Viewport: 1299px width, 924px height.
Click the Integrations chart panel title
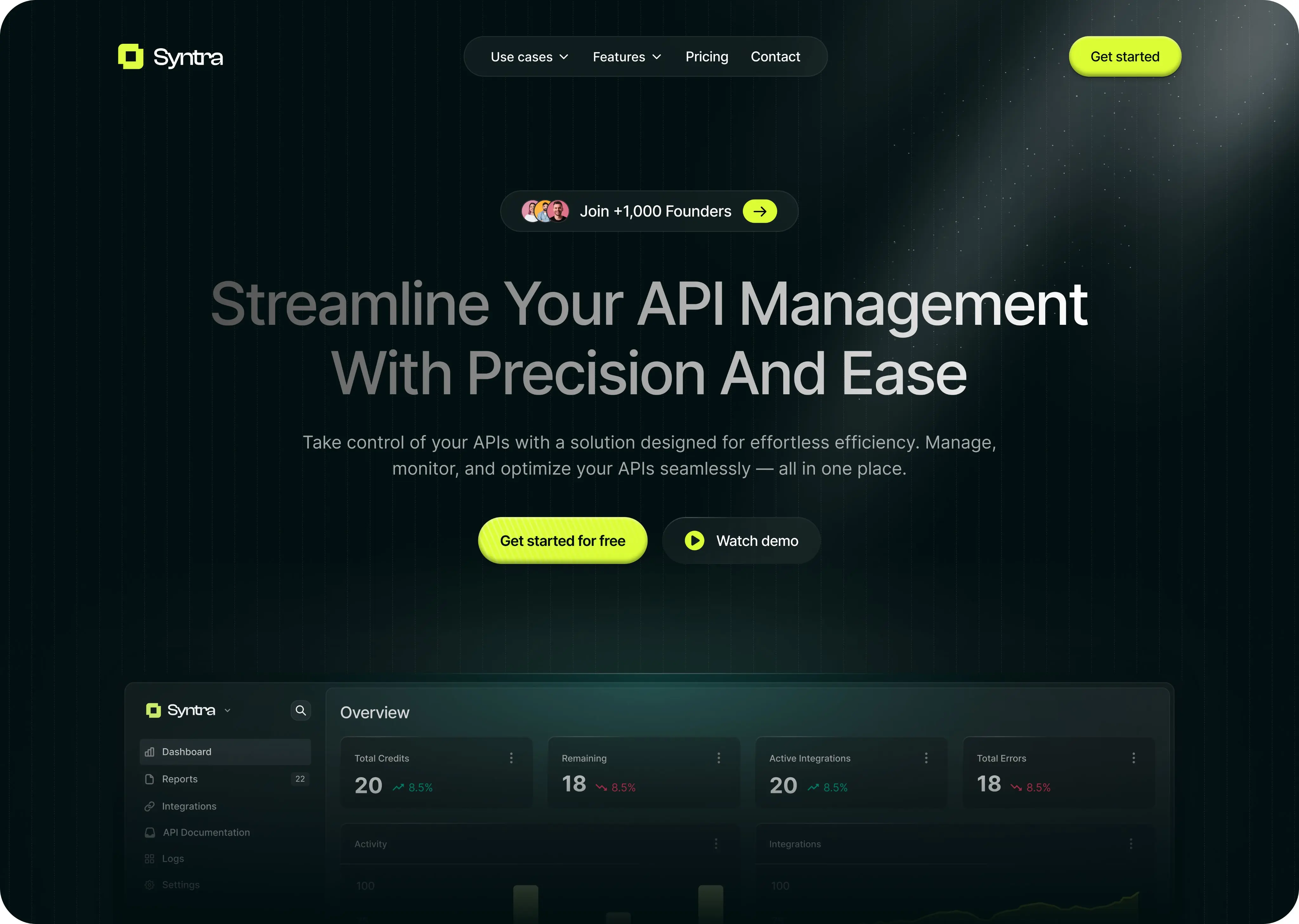794,844
